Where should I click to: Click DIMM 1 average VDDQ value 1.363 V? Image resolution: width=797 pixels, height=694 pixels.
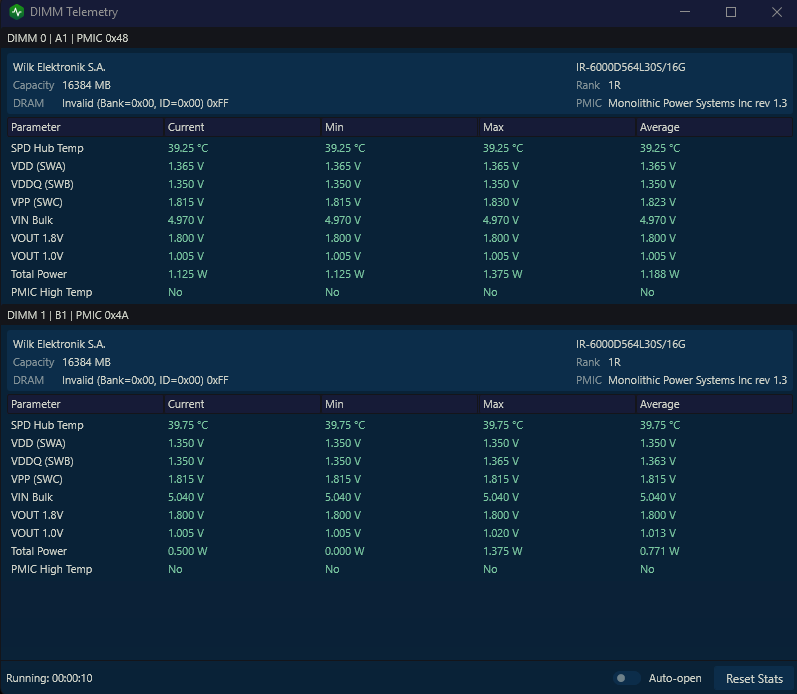pos(658,461)
